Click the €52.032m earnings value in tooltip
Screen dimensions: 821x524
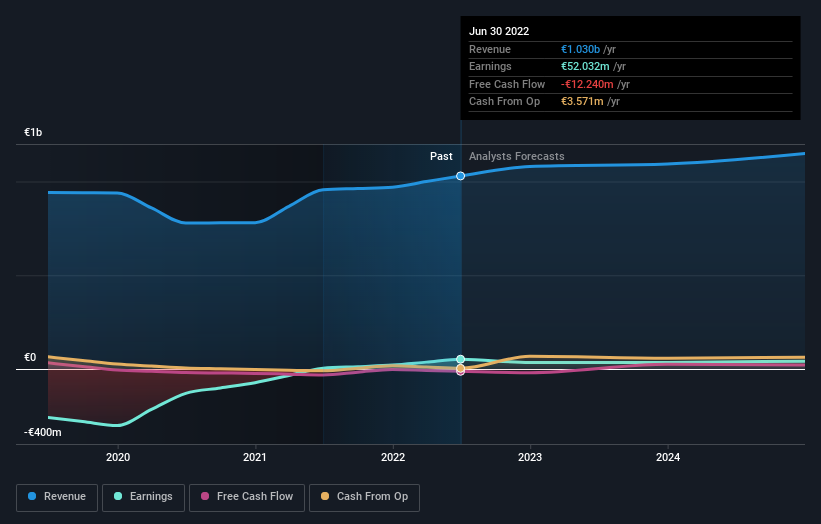[585, 66]
